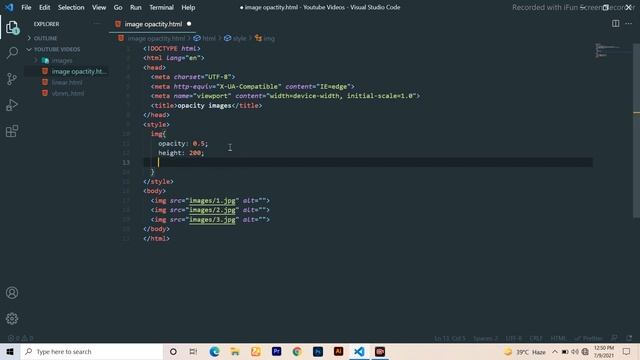Open Adobe Photoshop from the taskbar
The width and height of the screenshot is (640, 360).
318,352
